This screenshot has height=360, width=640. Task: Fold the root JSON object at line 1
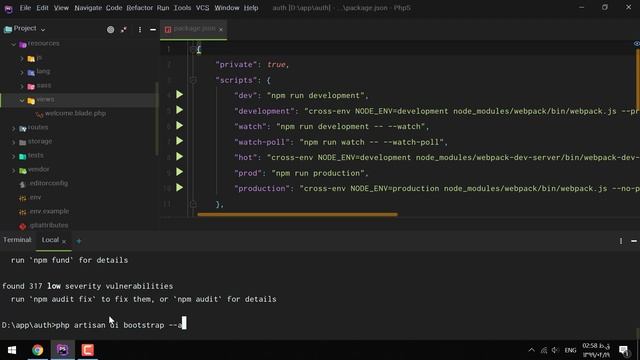click(x=193, y=49)
